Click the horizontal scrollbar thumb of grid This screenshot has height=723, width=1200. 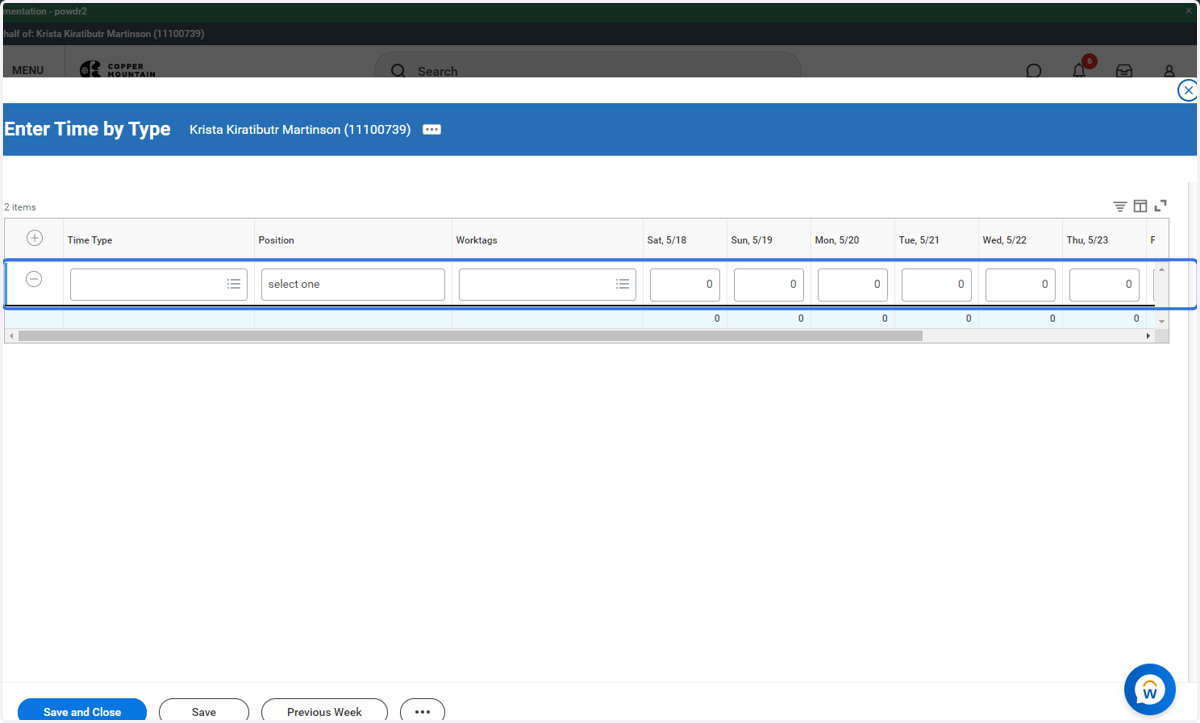470,336
